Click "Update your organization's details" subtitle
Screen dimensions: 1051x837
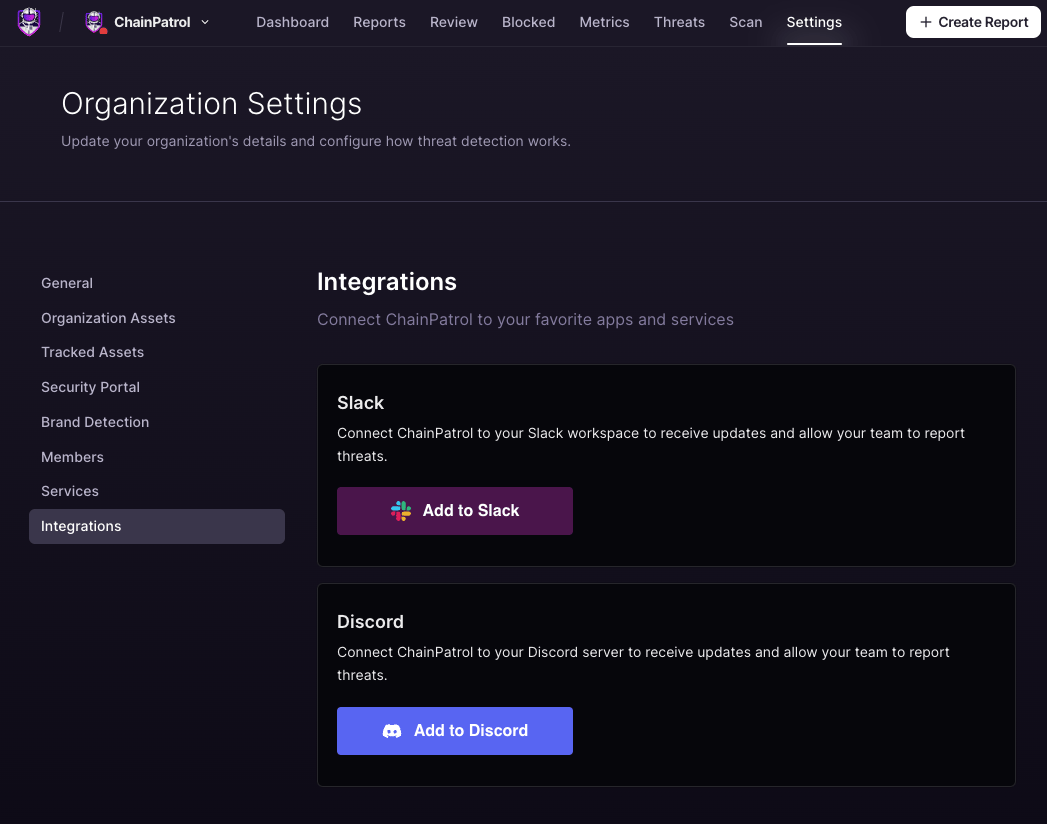[x=316, y=141]
